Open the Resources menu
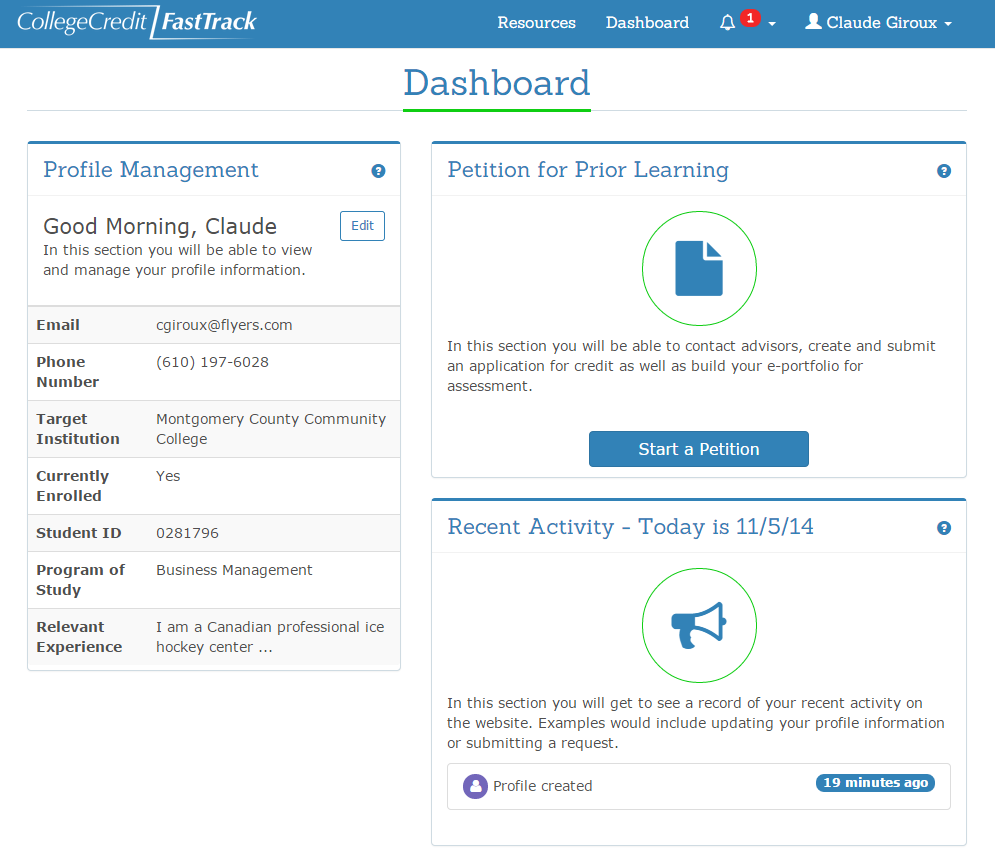 pyautogui.click(x=536, y=22)
